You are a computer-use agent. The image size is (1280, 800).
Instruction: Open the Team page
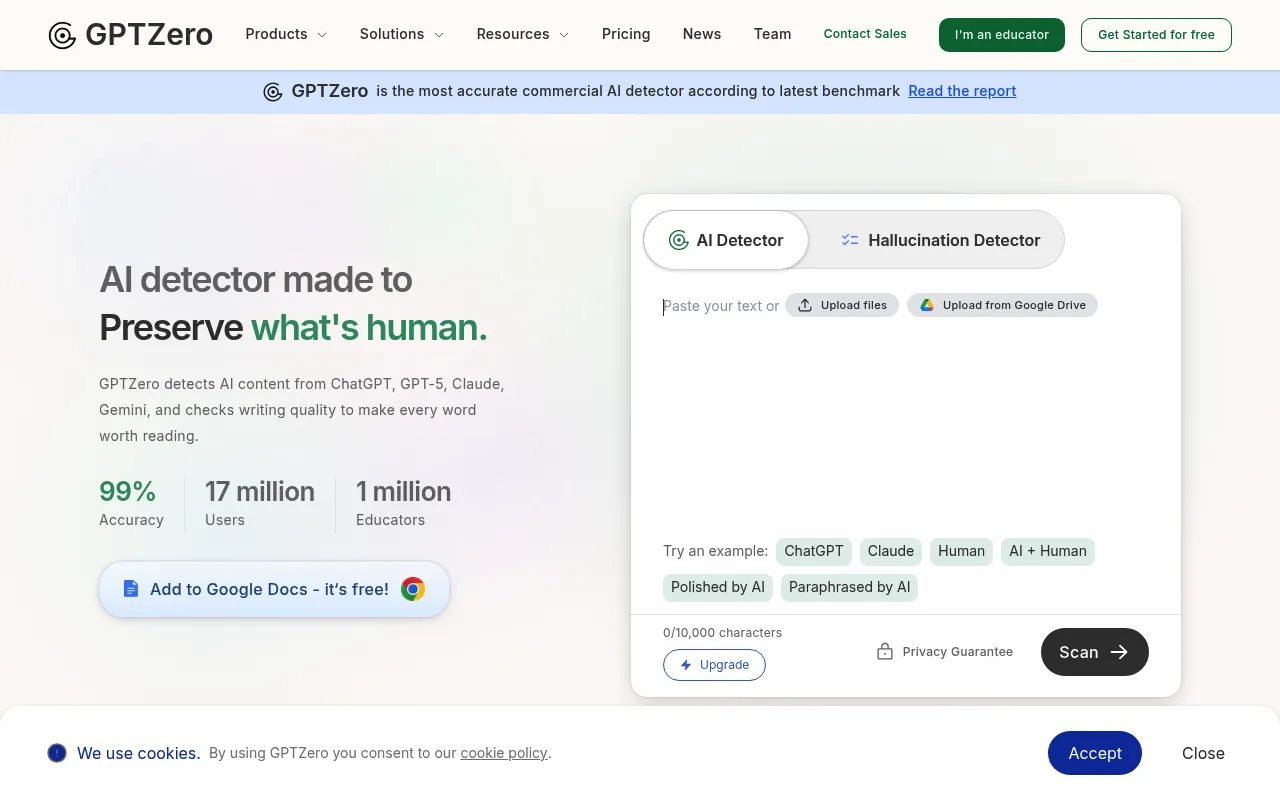coord(772,34)
